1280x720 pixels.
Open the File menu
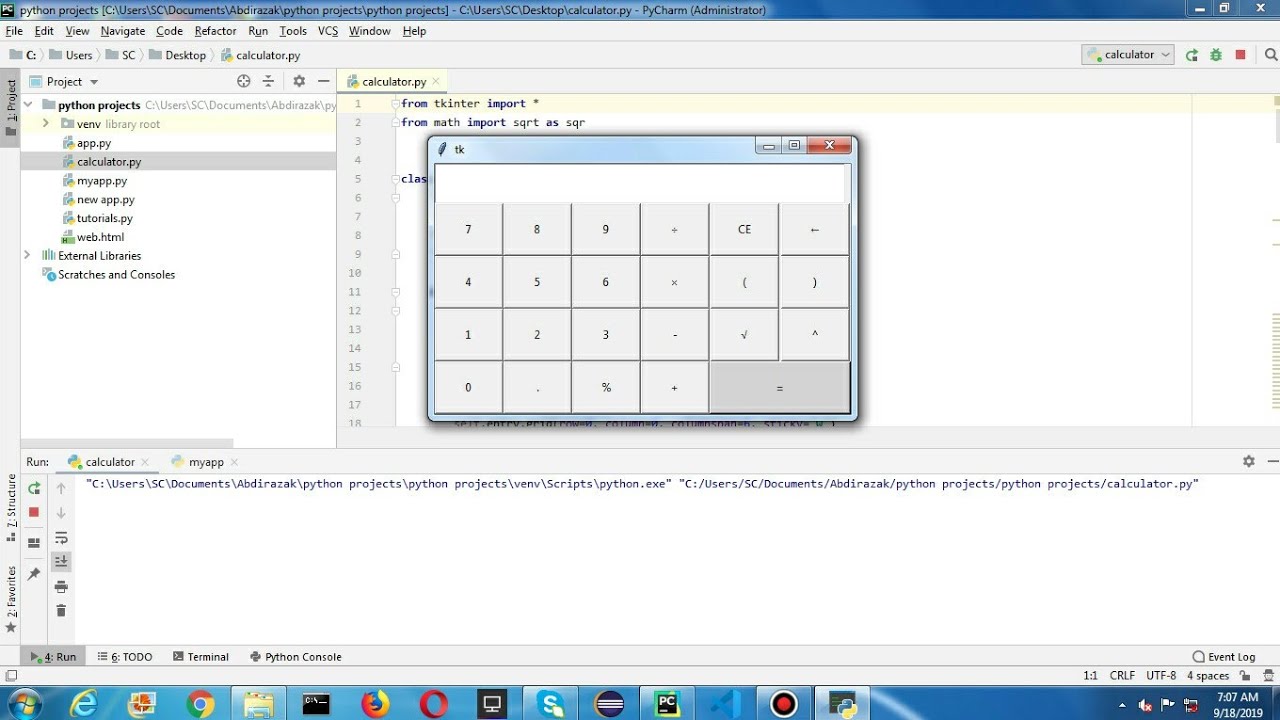14,31
